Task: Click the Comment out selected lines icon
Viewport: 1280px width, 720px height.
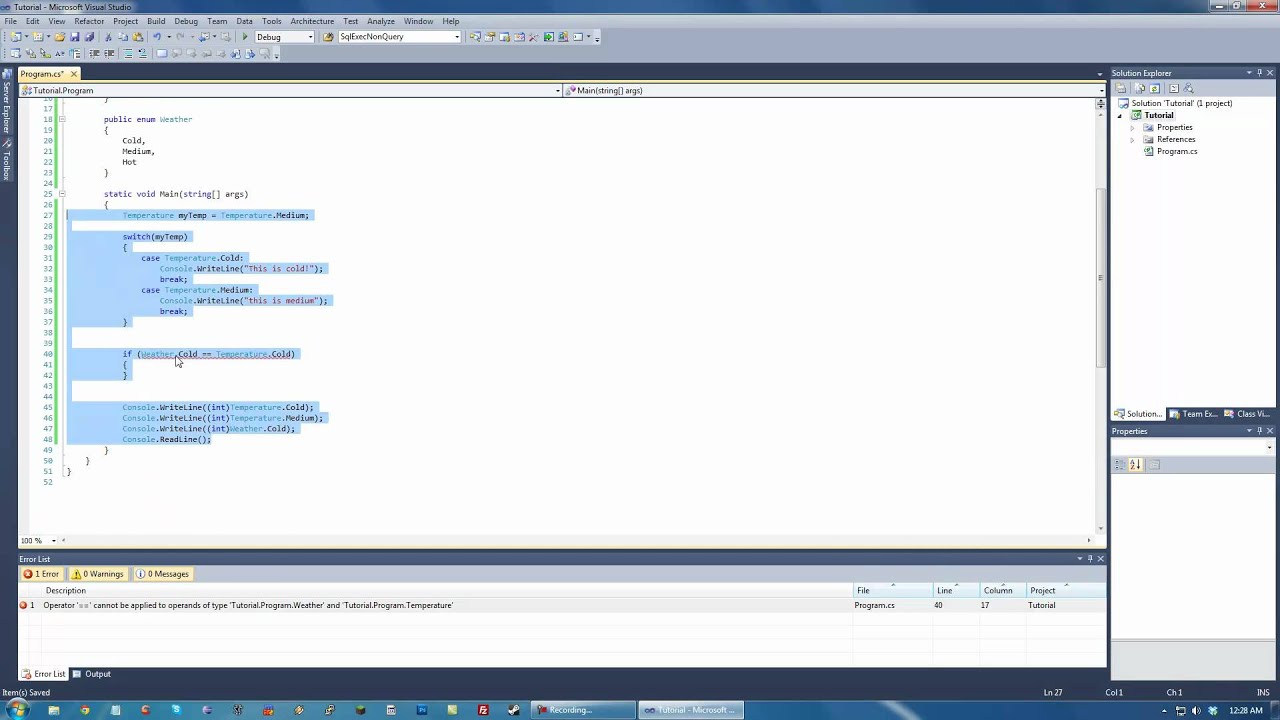Action: coord(129,53)
